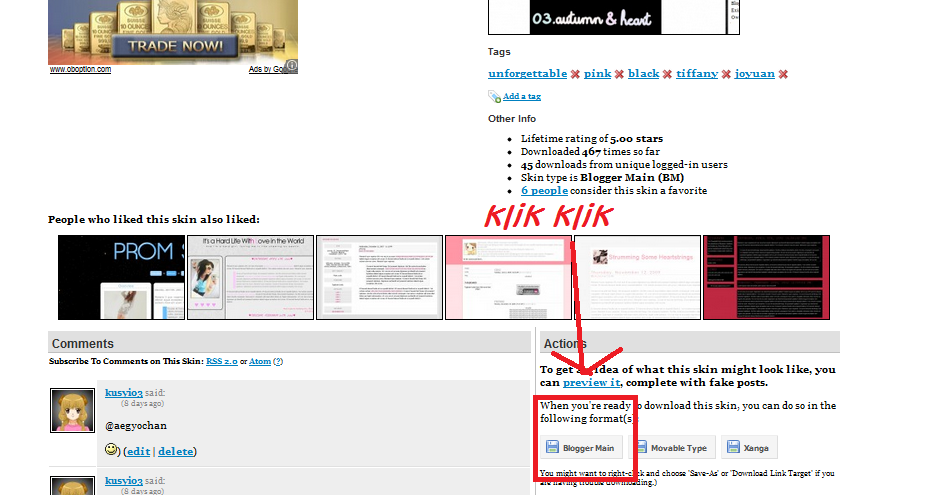Download skin in Blogger Main format

click(581, 448)
